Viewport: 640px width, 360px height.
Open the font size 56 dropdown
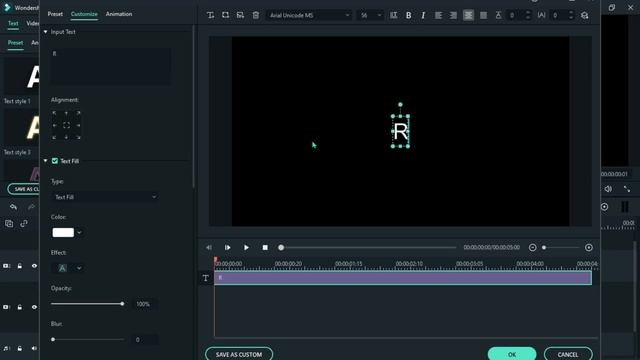[370, 16]
